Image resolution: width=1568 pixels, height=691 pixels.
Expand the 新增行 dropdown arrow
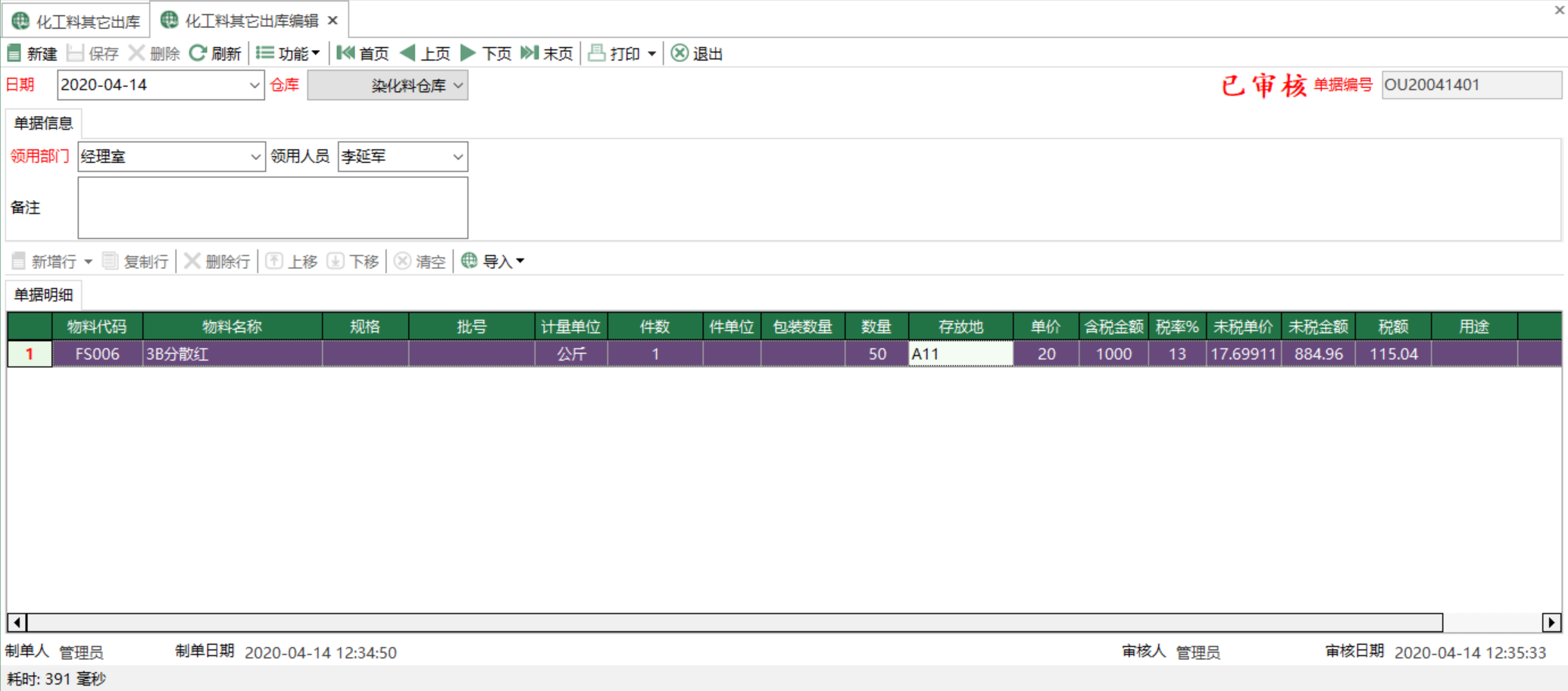[88, 261]
